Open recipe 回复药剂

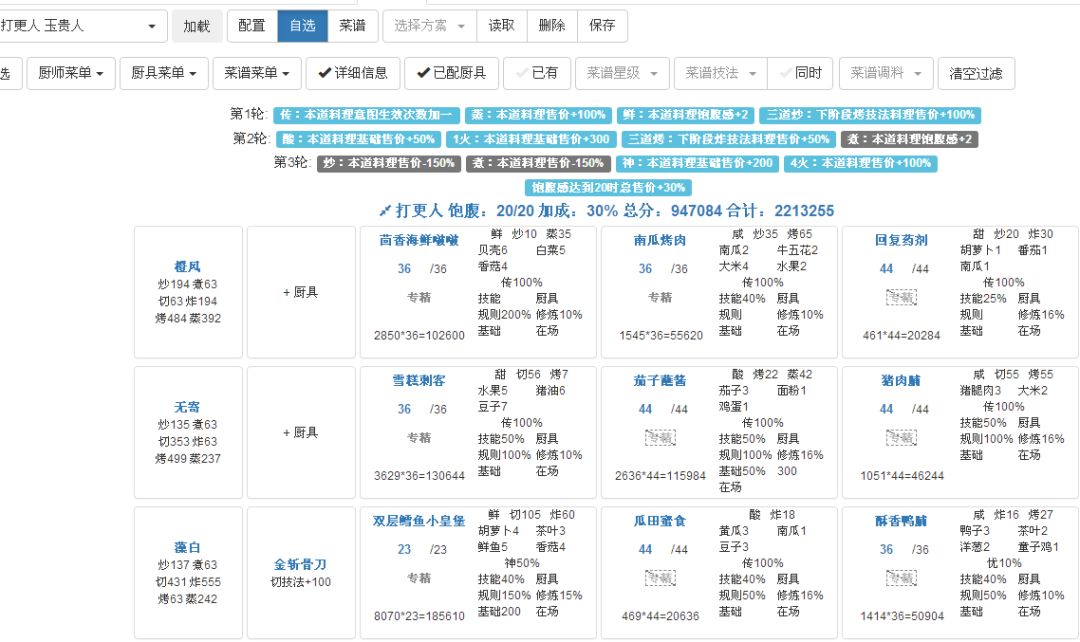[x=901, y=240]
